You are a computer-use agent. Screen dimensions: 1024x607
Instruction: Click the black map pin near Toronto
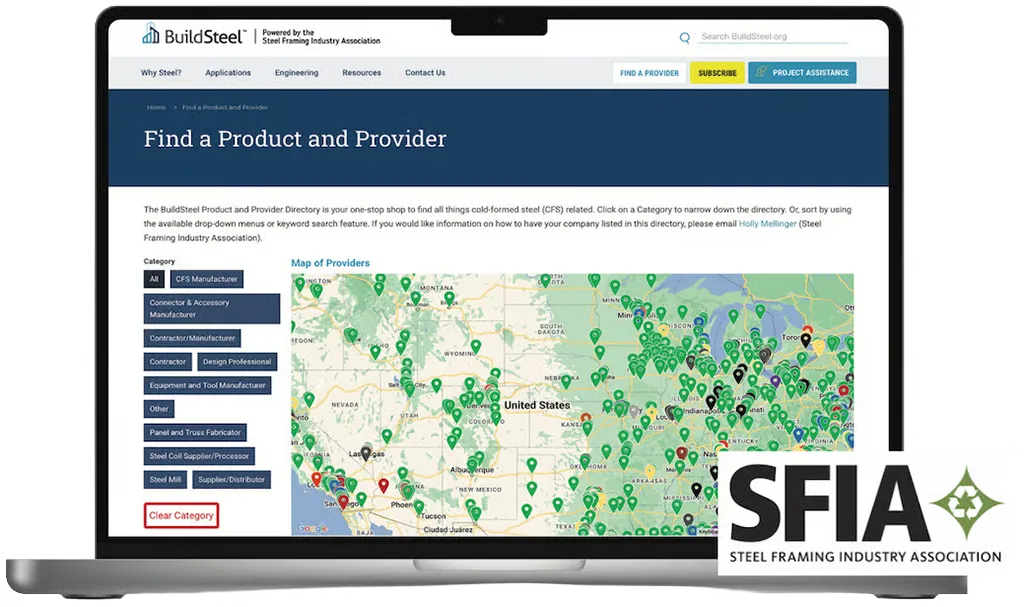pos(806,340)
